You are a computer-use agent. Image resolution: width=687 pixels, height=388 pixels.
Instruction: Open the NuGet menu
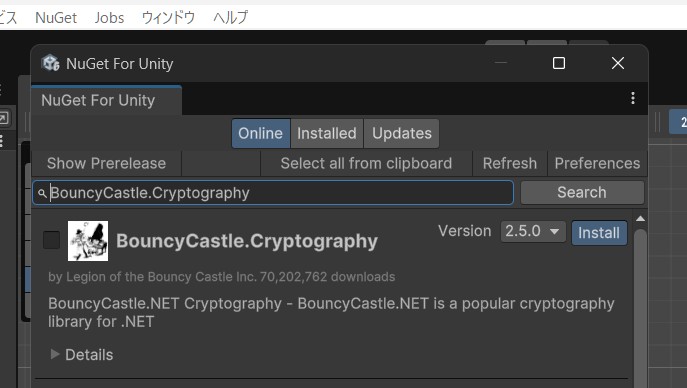click(x=56, y=18)
